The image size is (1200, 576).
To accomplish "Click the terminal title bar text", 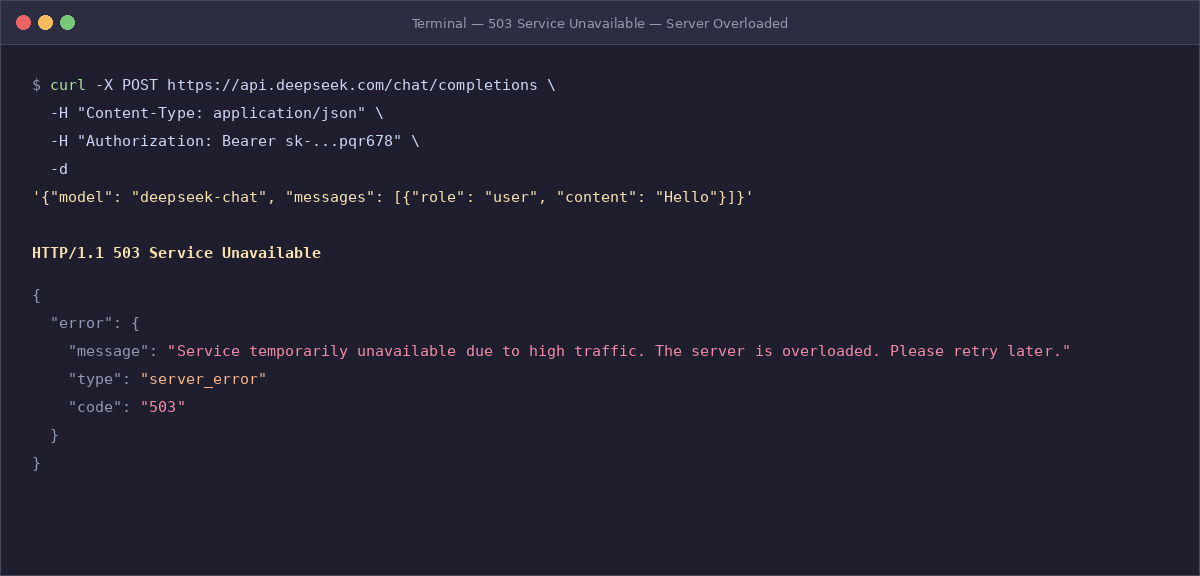I will [599, 23].
